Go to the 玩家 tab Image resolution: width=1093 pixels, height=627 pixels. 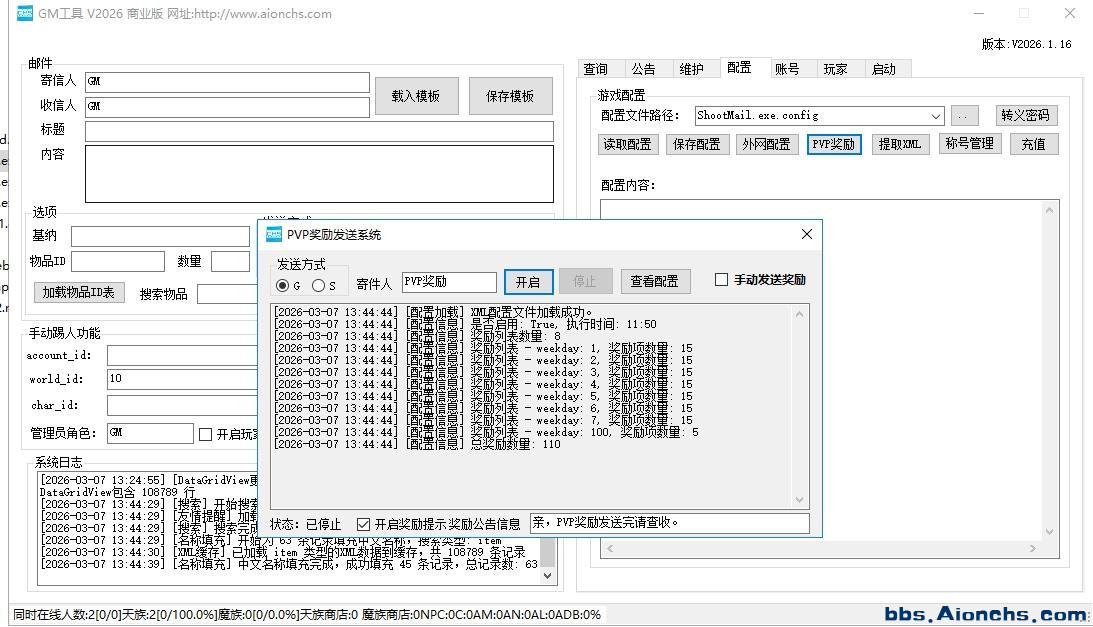pyautogui.click(x=835, y=69)
